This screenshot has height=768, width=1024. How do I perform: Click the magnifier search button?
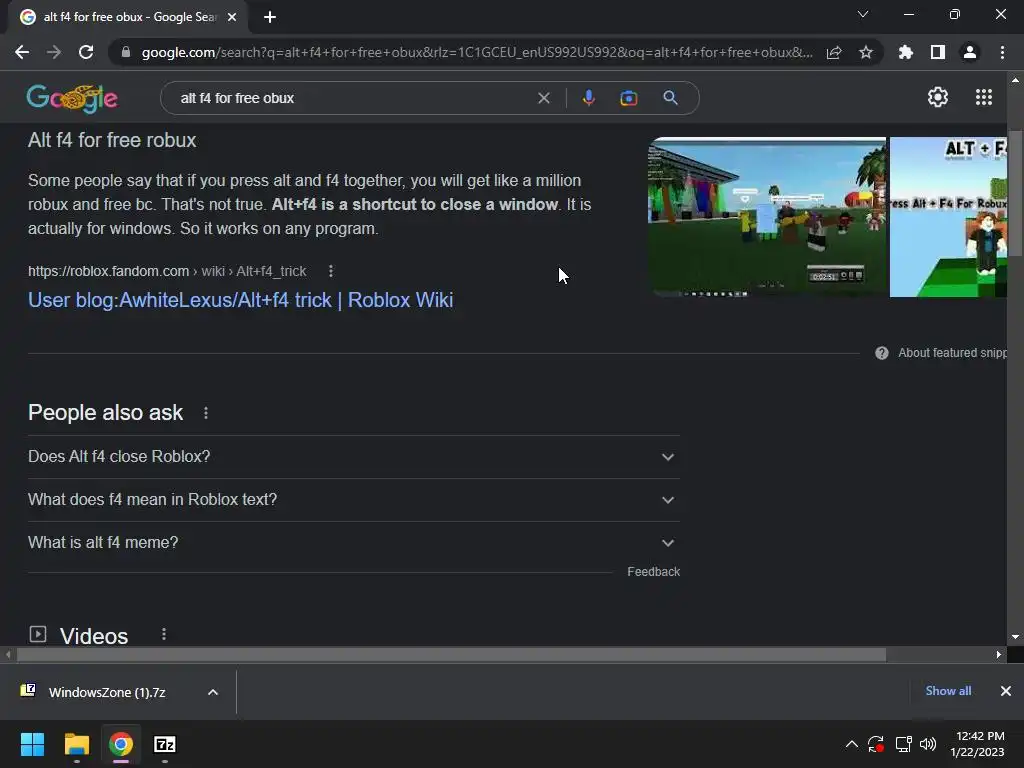point(670,98)
